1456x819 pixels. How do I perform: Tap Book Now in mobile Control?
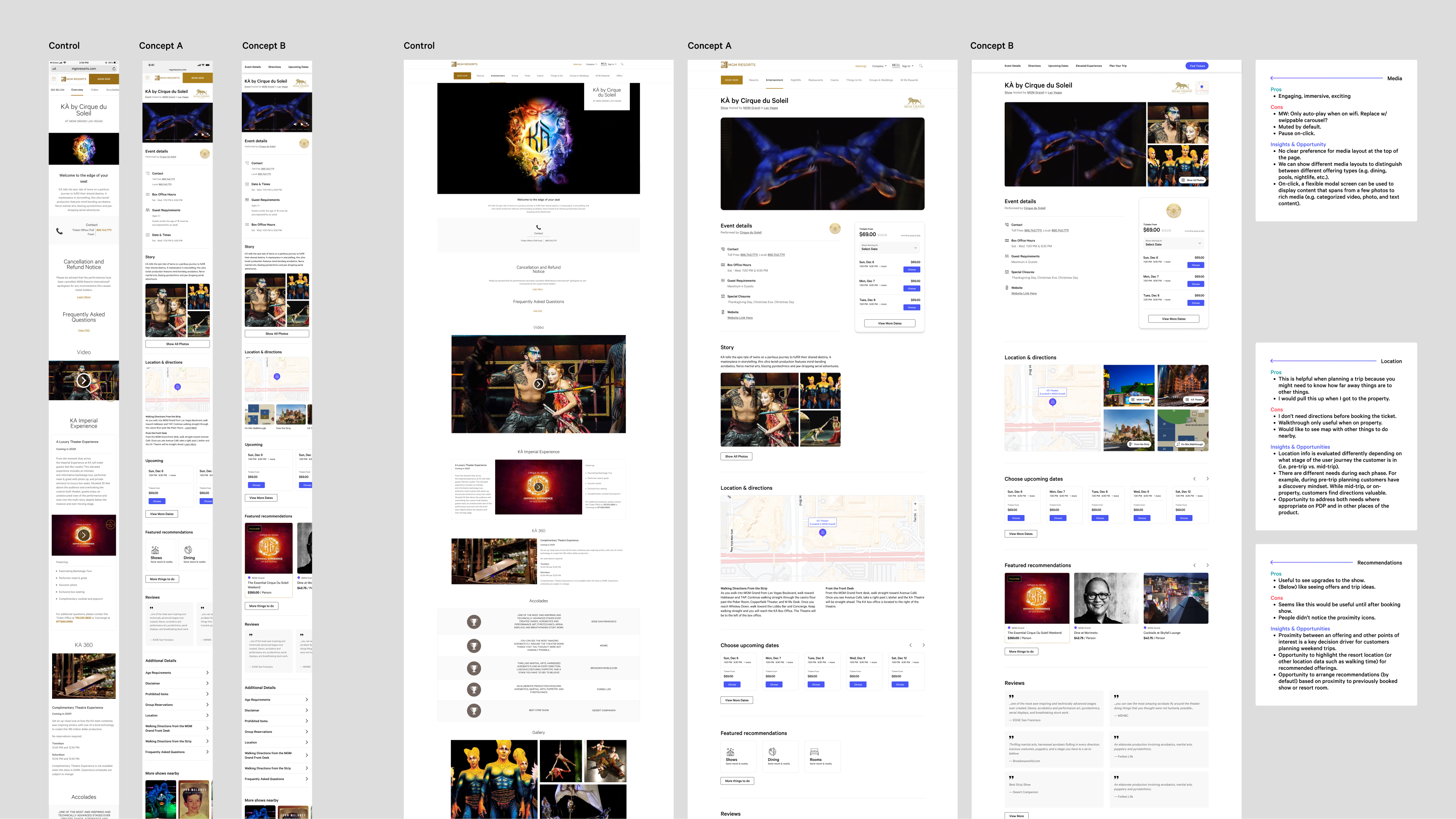104,79
